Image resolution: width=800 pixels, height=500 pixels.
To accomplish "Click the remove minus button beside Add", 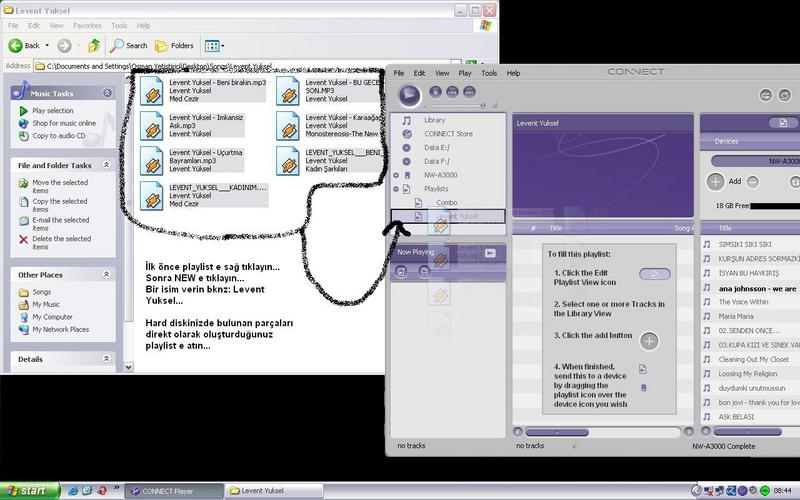I will click(x=753, y=182).
